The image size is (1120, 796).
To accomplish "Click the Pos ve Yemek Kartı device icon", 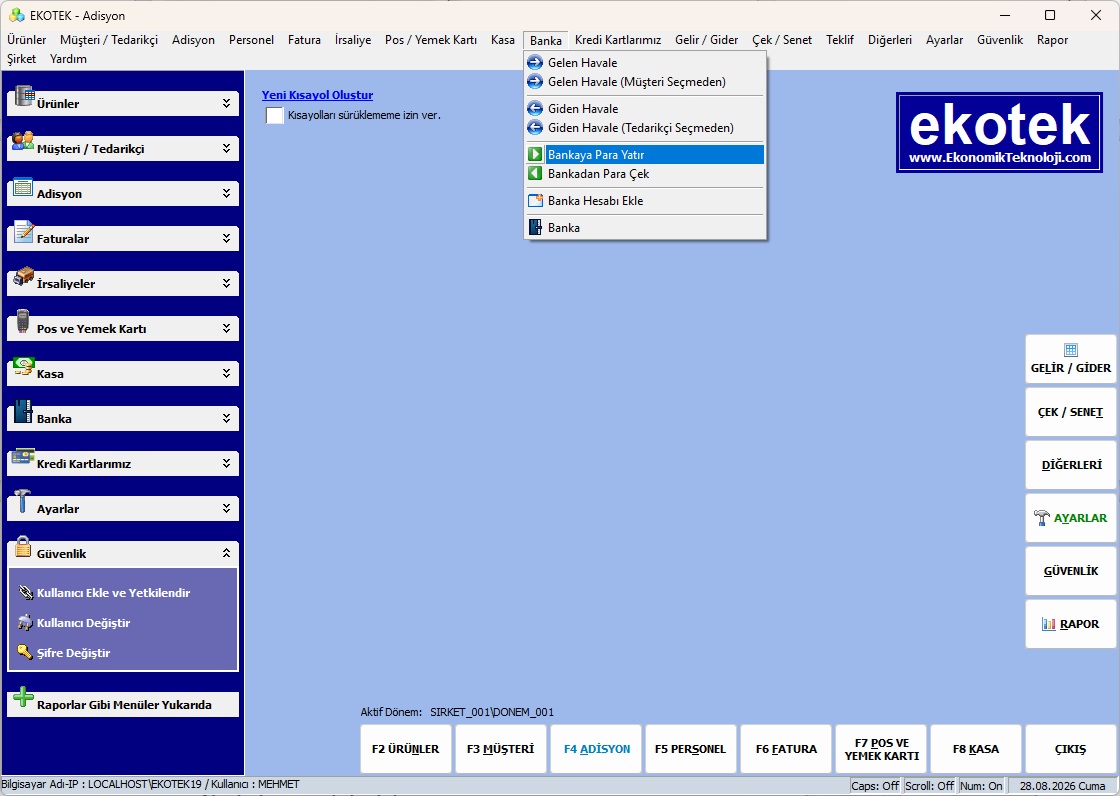I will pos(23,321).
